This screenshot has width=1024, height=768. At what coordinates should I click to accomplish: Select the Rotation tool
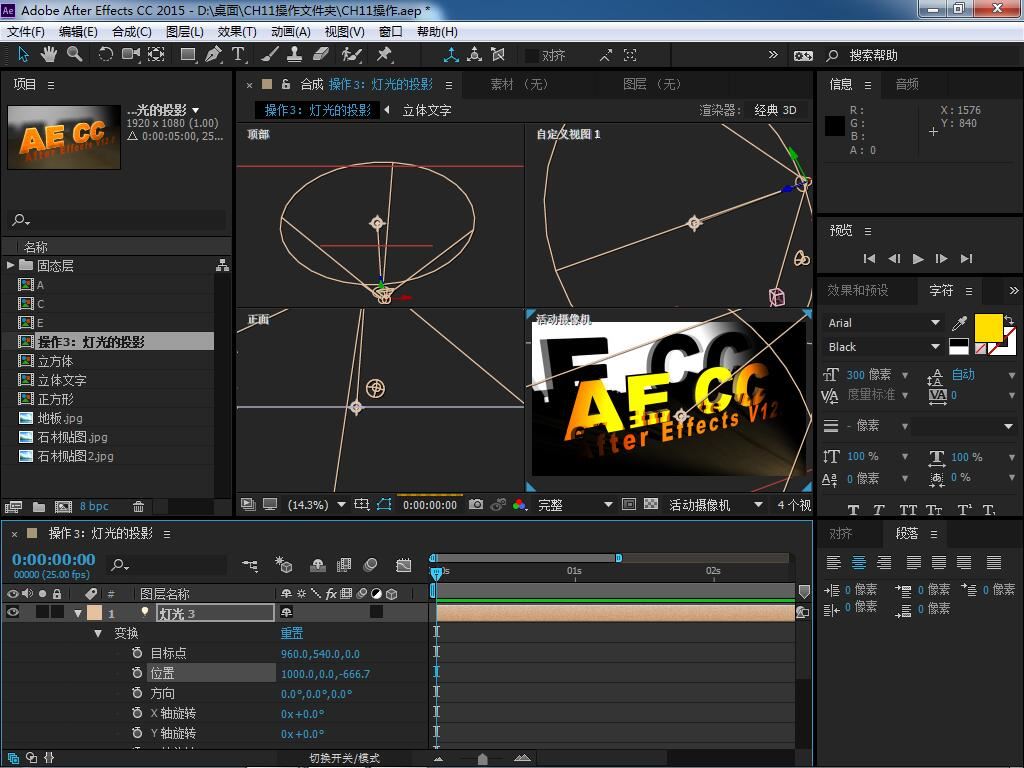105,55
